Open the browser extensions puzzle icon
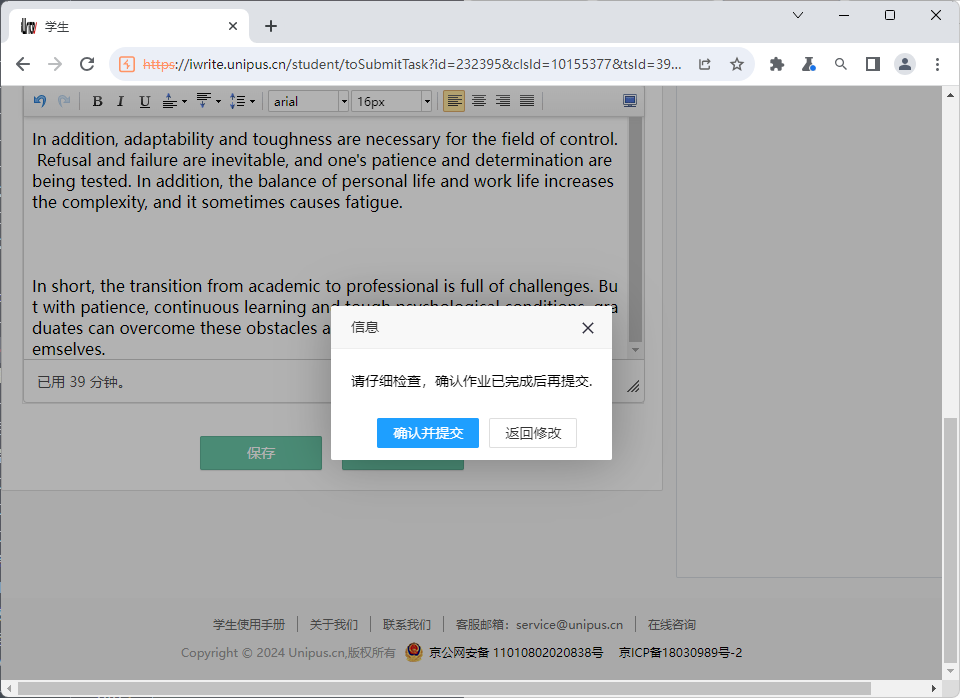The width and height of the screenshot is (960, 698). click(777, 62)
